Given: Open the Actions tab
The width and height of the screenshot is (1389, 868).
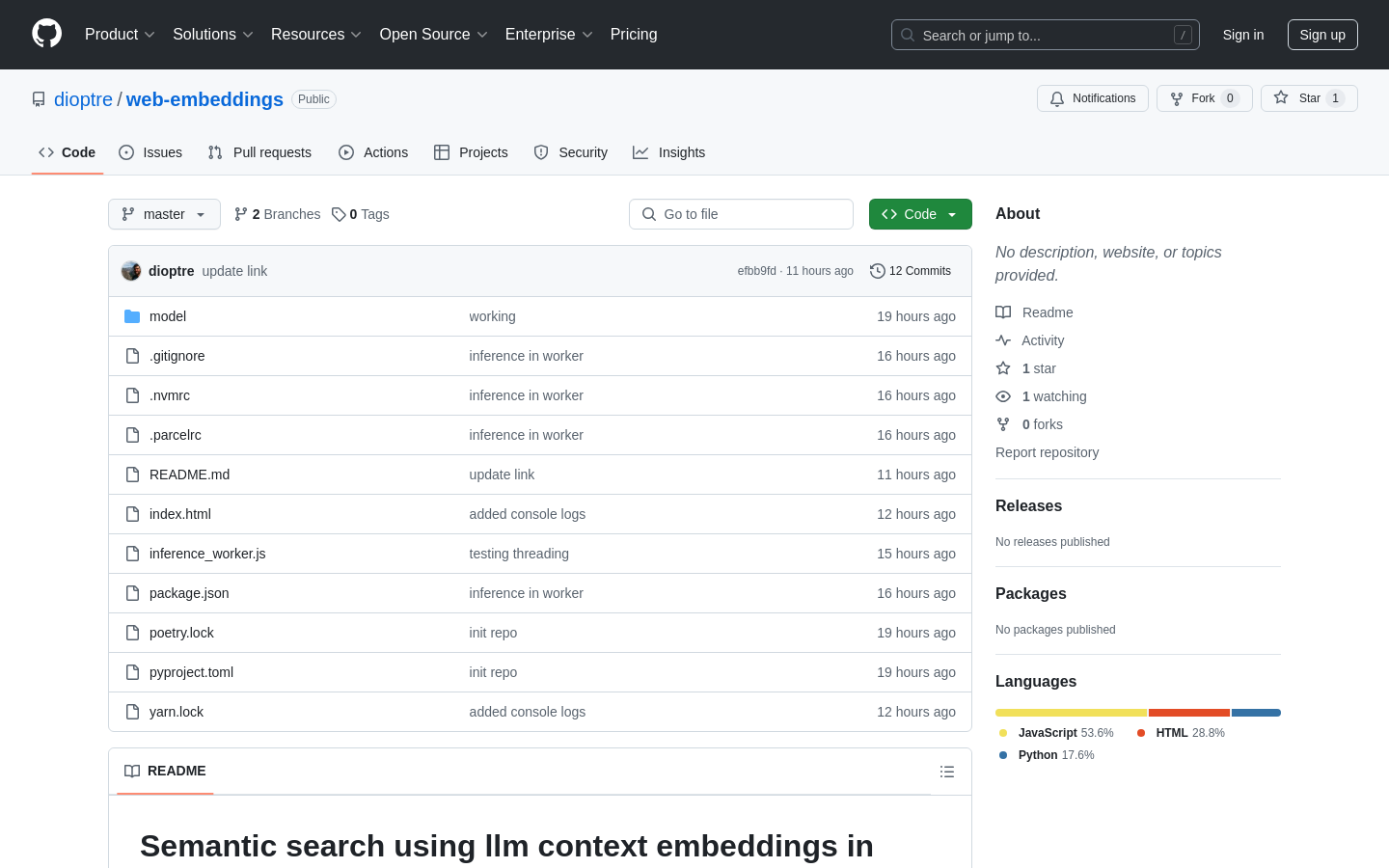Looking at the screenshot, I should click(x=373, y=152).
